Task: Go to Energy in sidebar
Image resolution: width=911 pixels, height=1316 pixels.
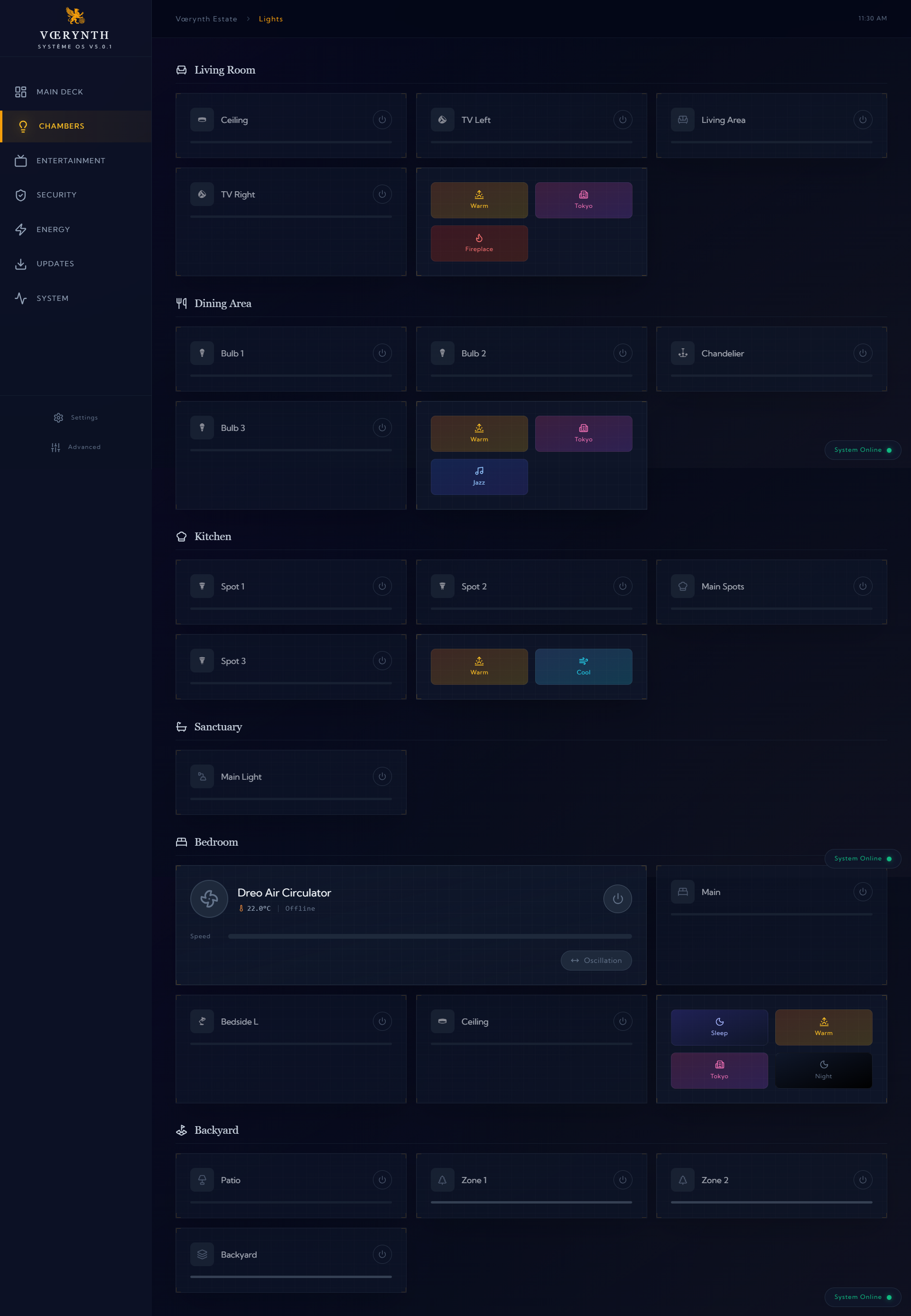Action: [53, 230]
